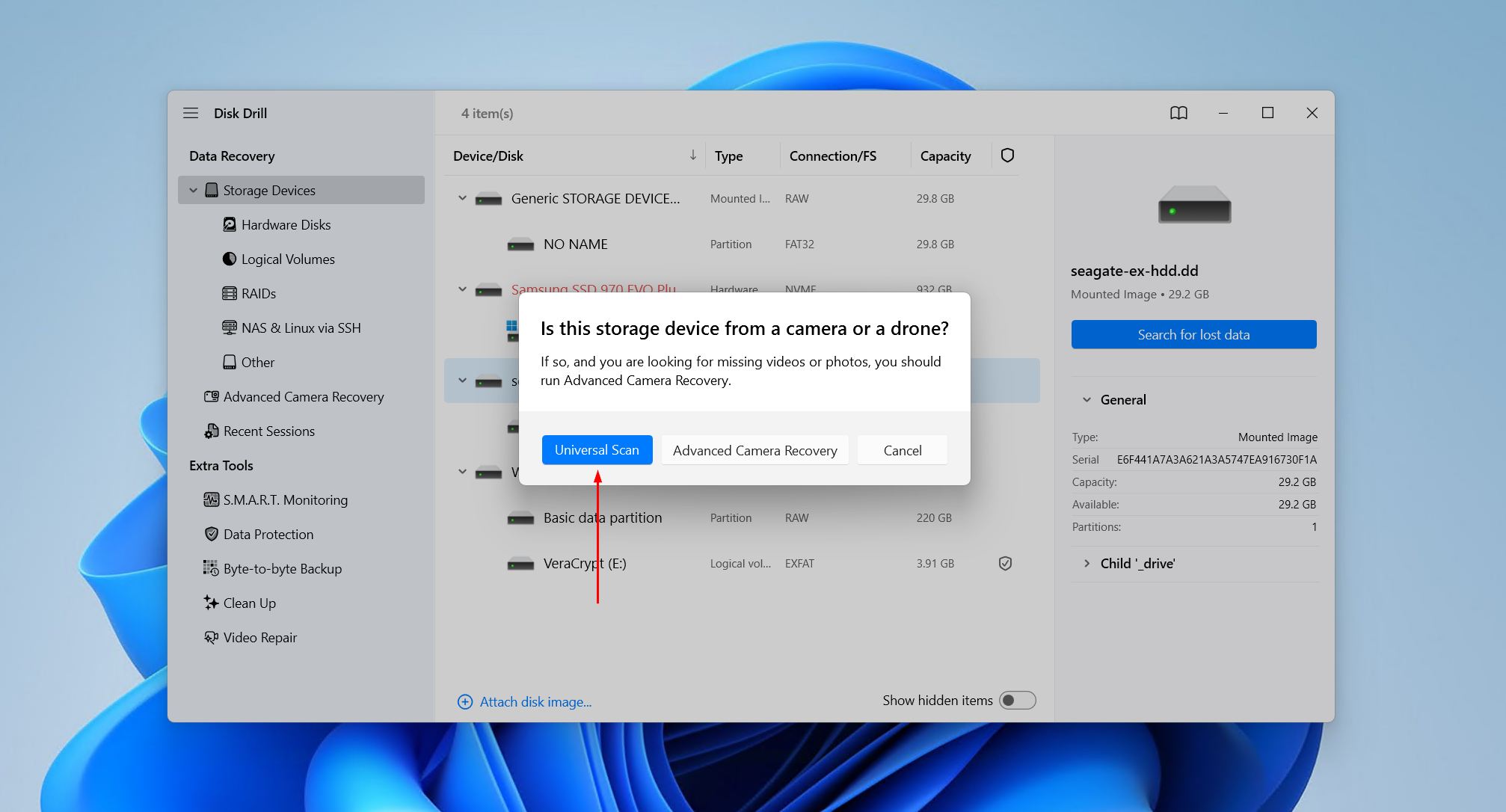Click the NAS & Linux via SSH icon
The height and width of the screenshot is (812, 1506).
(230, 327)
